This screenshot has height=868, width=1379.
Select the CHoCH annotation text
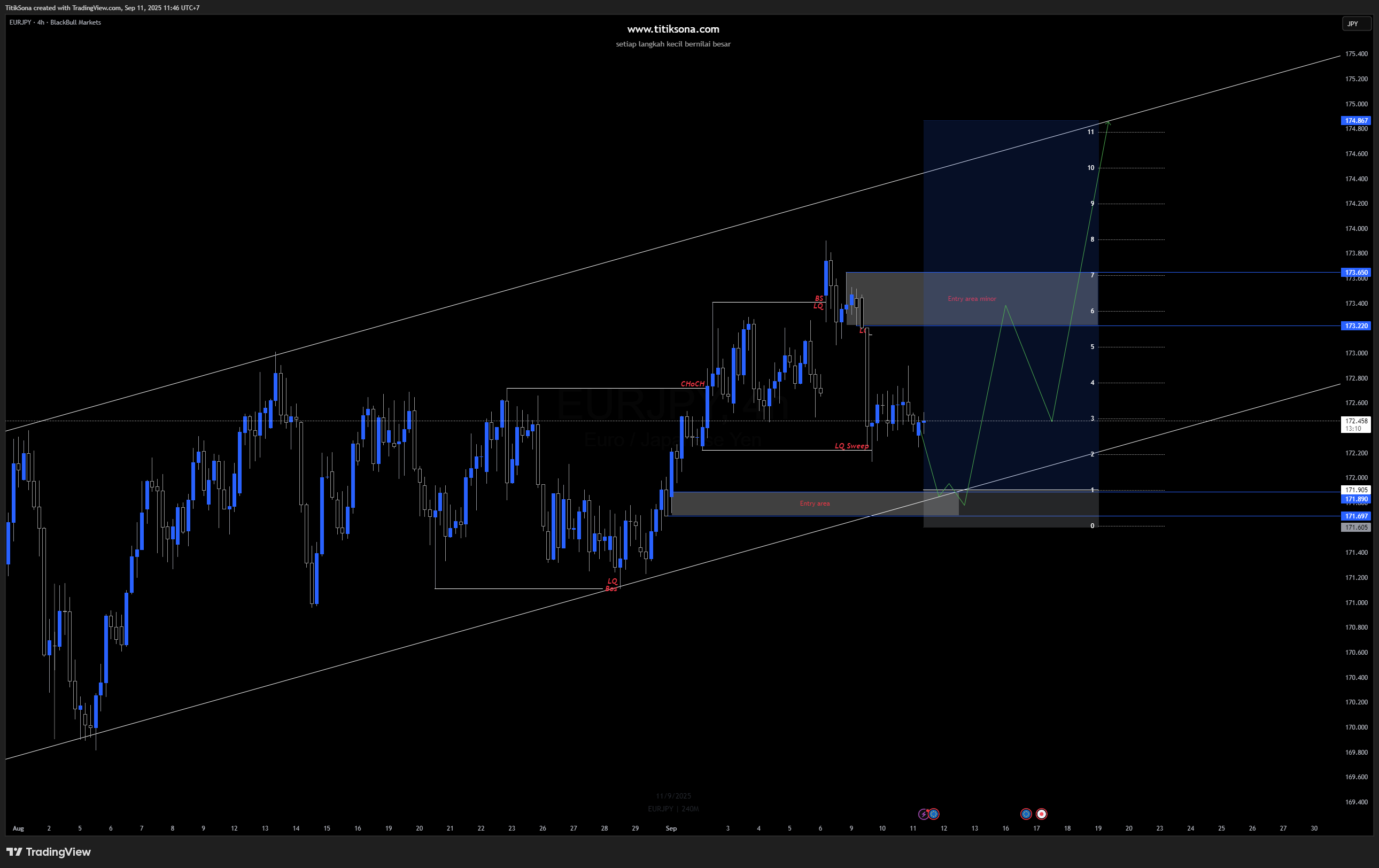pos(692,384)
